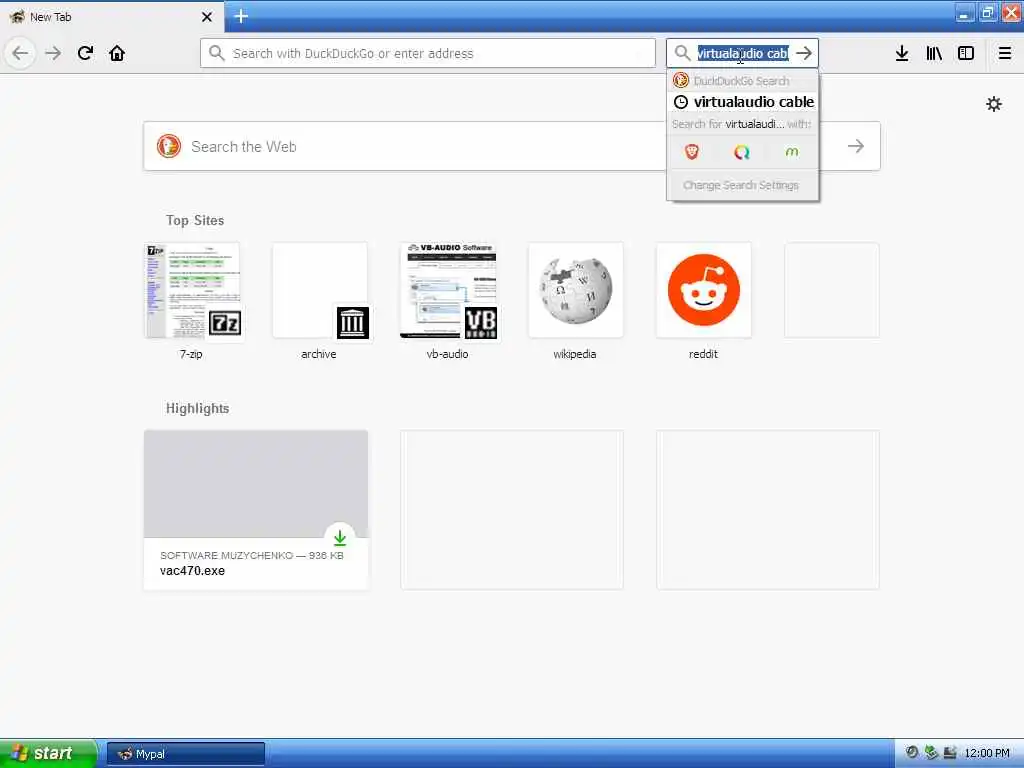
Task: Choose DuckDuckGo Search in dropdown header
Action: tap(742, 81)
